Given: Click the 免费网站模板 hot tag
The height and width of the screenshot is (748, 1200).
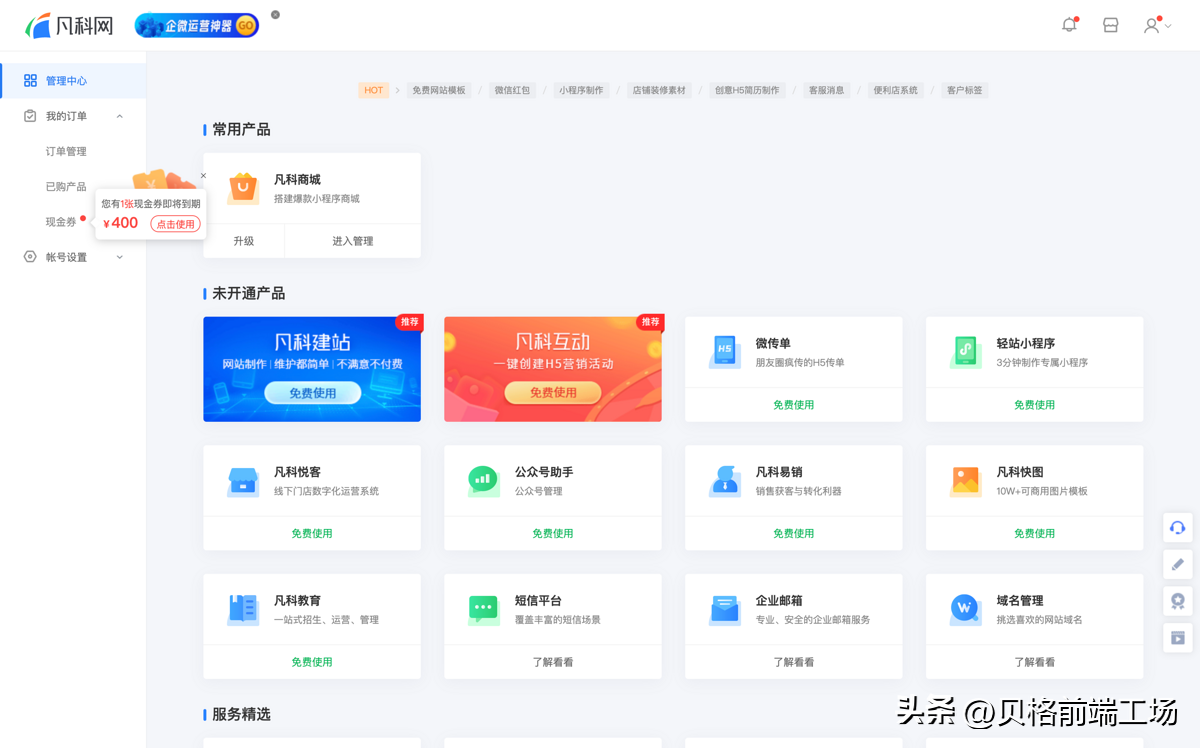Looking at the screenshot, I should point(439,90).
